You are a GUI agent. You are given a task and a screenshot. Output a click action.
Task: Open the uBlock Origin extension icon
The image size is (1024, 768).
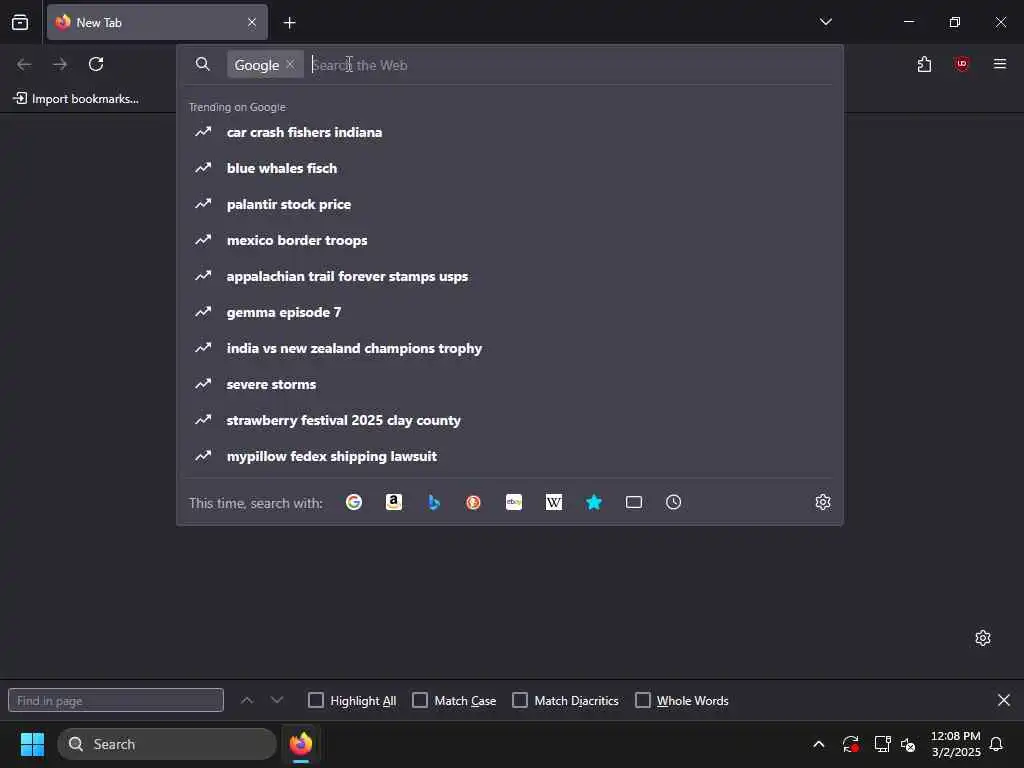pos(961,64)
